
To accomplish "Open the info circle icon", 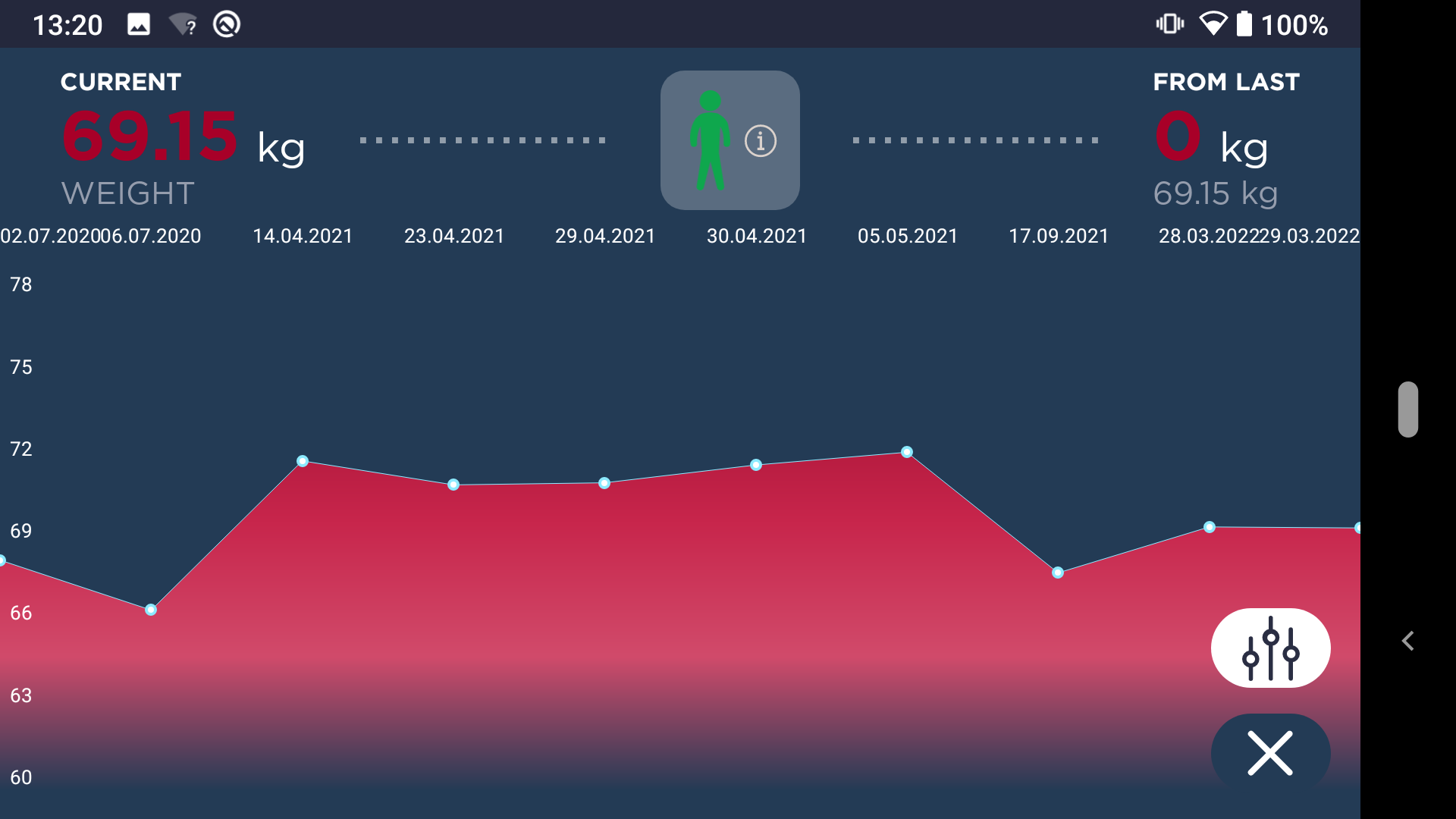I will pos(761,141).
